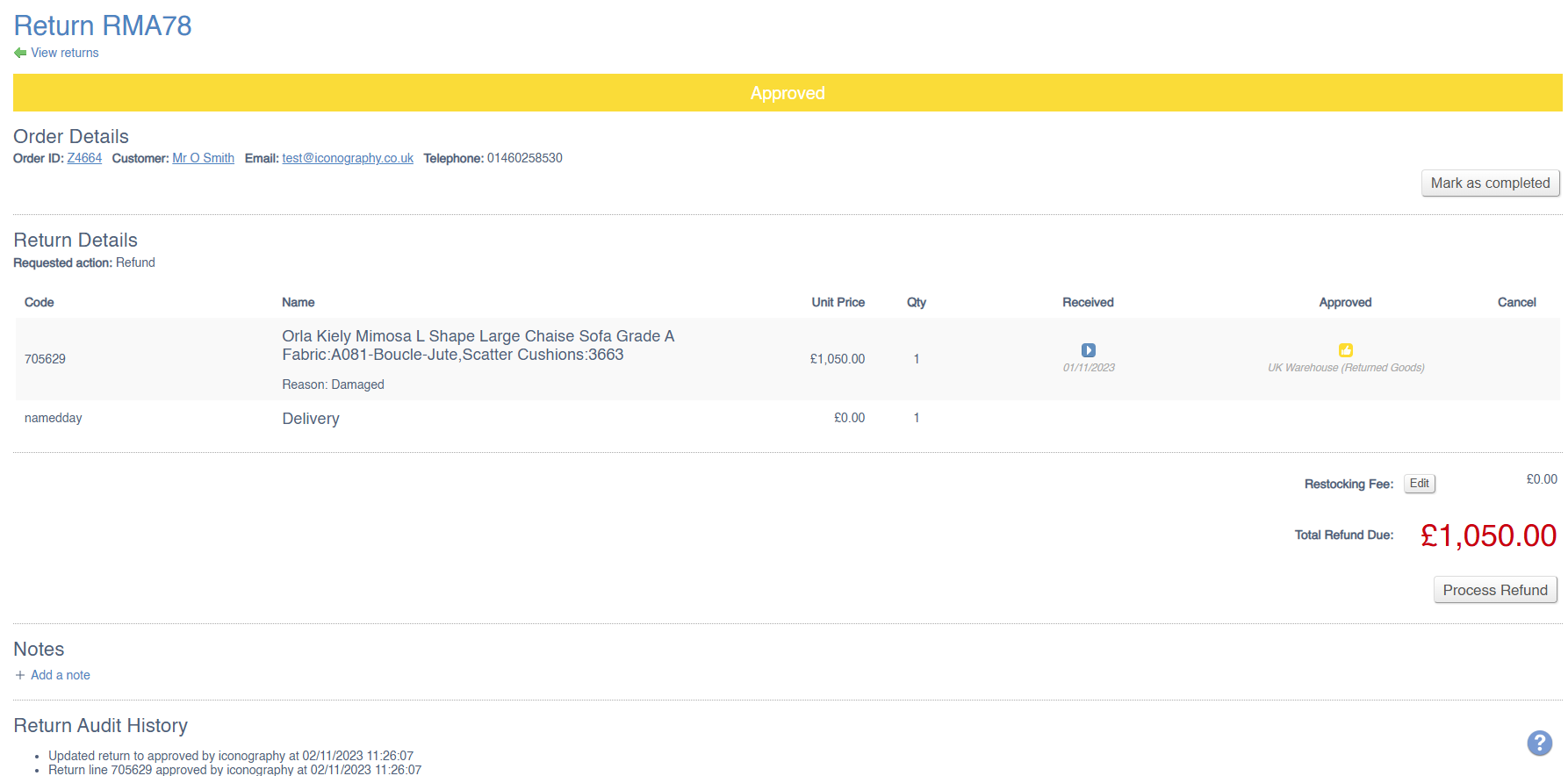
Task: Click the Return RMA78 page heading
Action: [x=103, y=26]
